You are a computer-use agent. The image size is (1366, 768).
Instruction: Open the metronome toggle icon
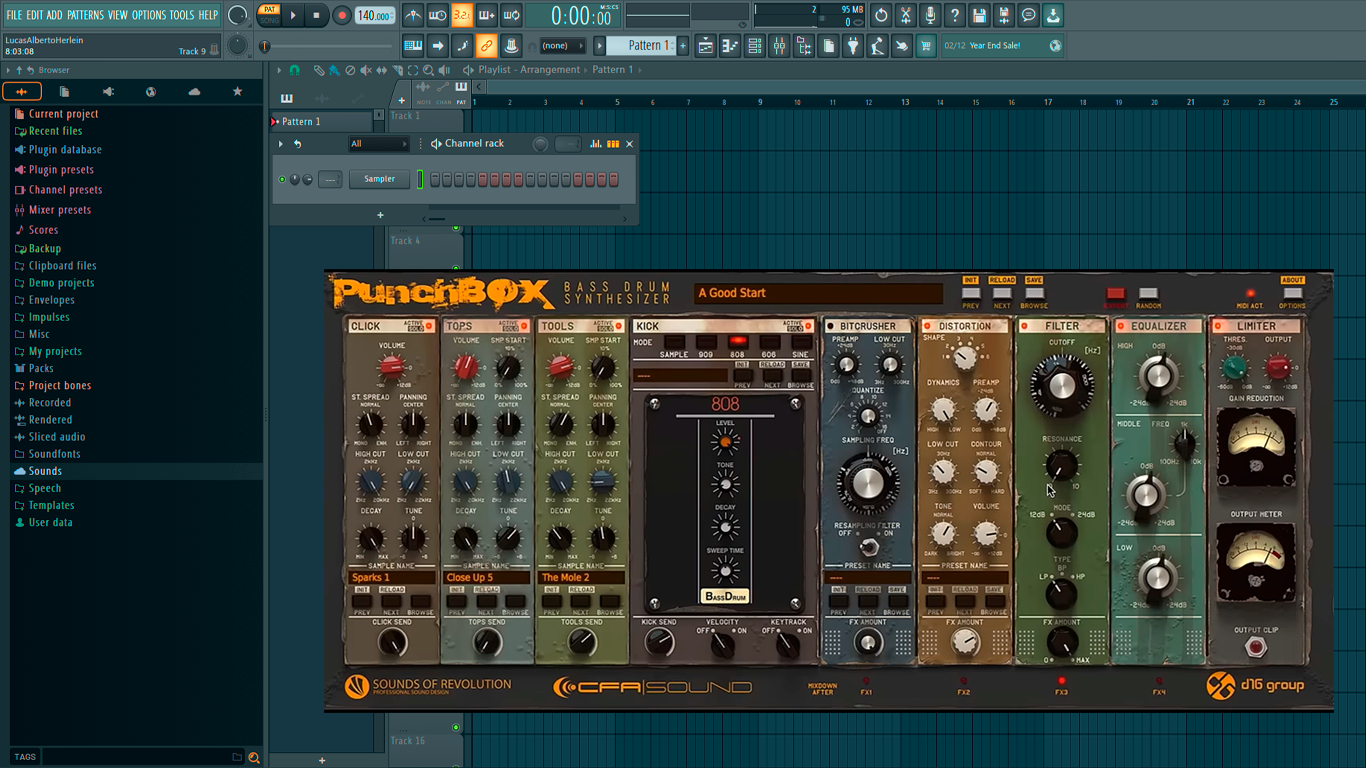point(413,15)
